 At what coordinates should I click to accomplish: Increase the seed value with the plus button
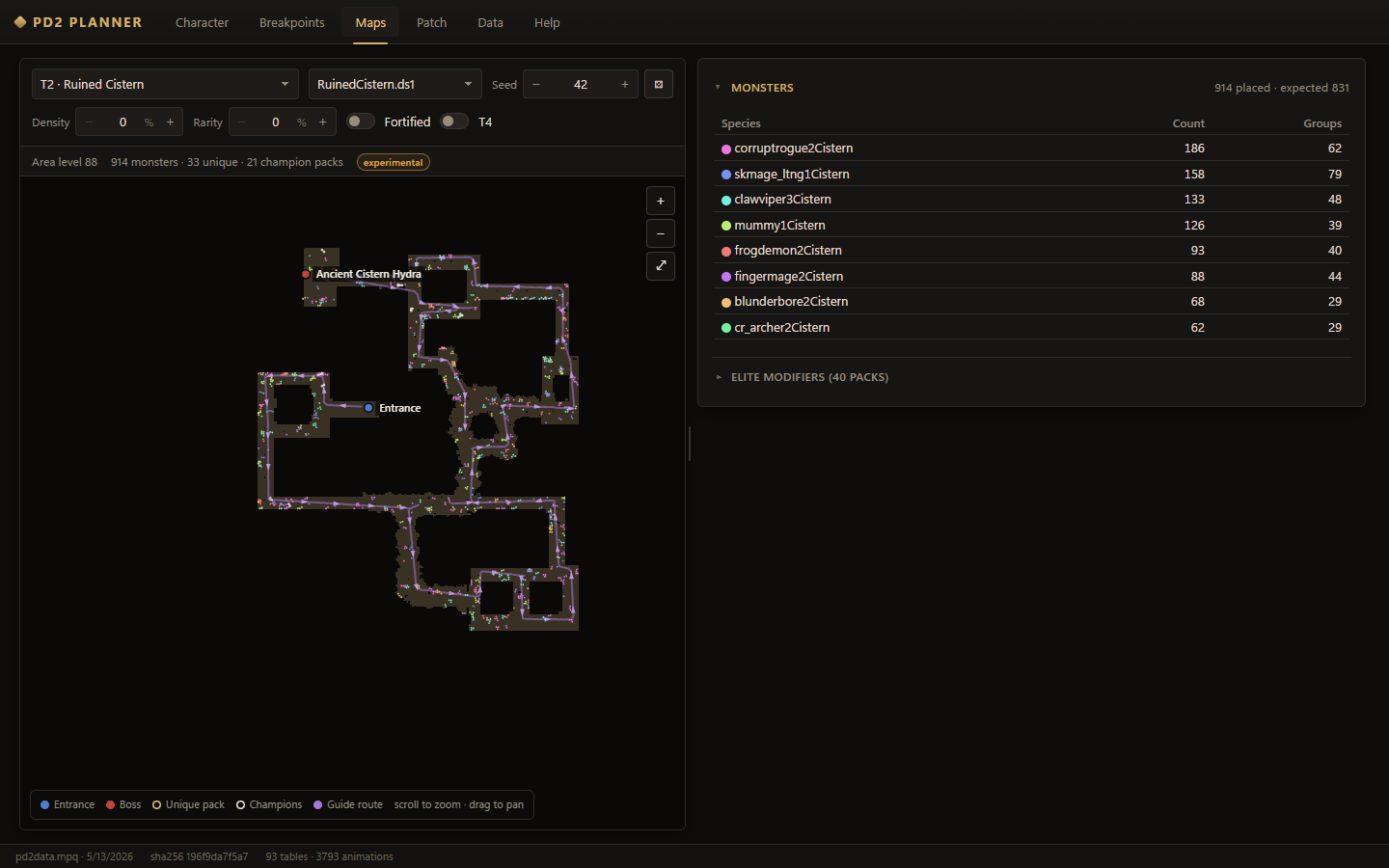(625, 84)
